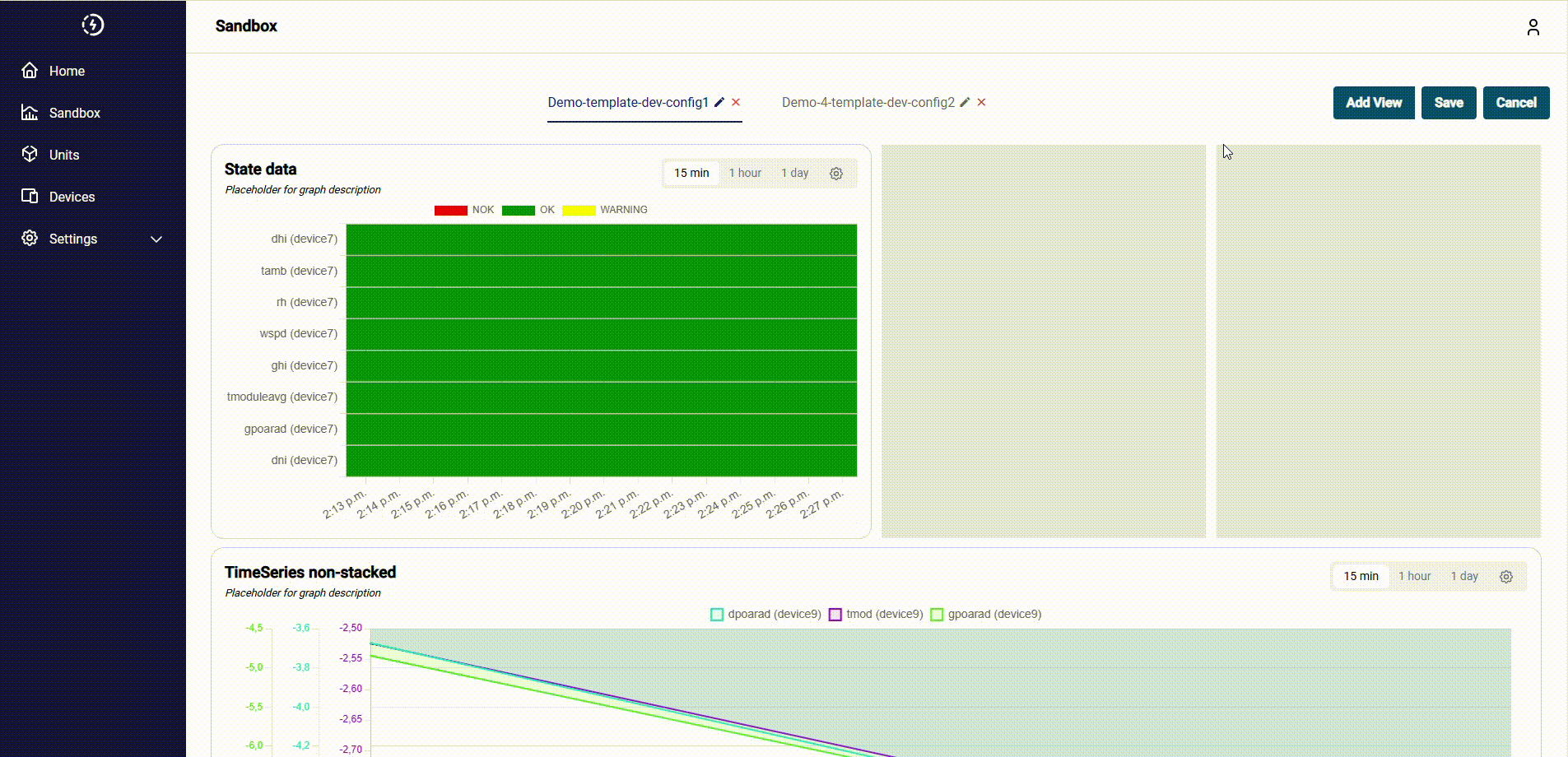Image resolution: width=1568 pixels, height=757 pixels.
Task: Click the Sandbox chart icon
Action: click(30, 112)
